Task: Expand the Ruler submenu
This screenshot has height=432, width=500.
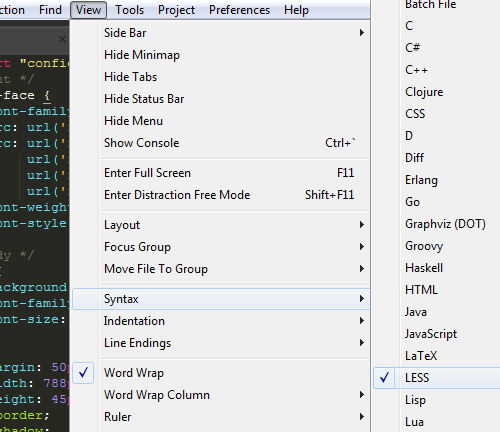Action: point(221,417)
